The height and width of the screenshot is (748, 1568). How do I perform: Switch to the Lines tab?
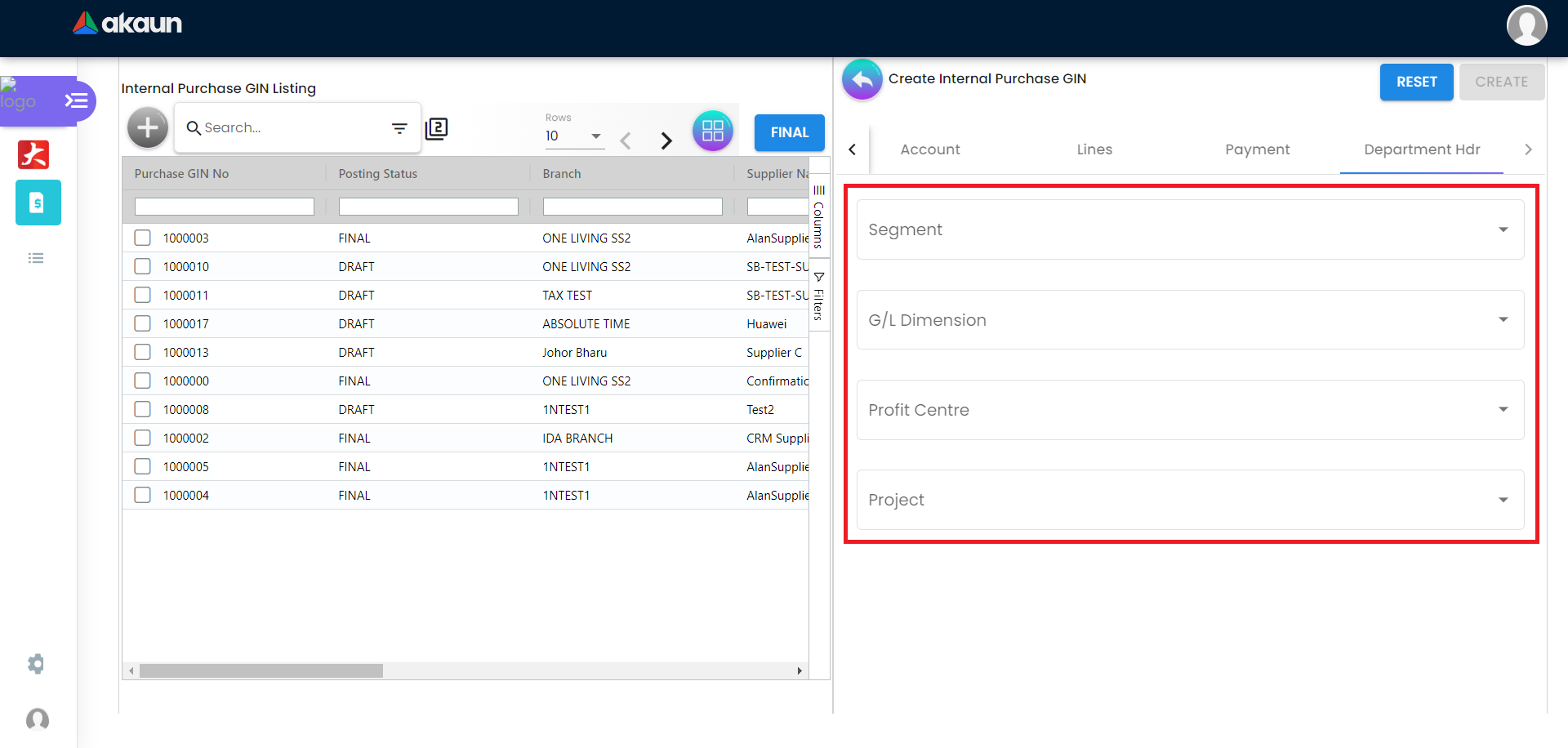click(x=1094, y=149)
